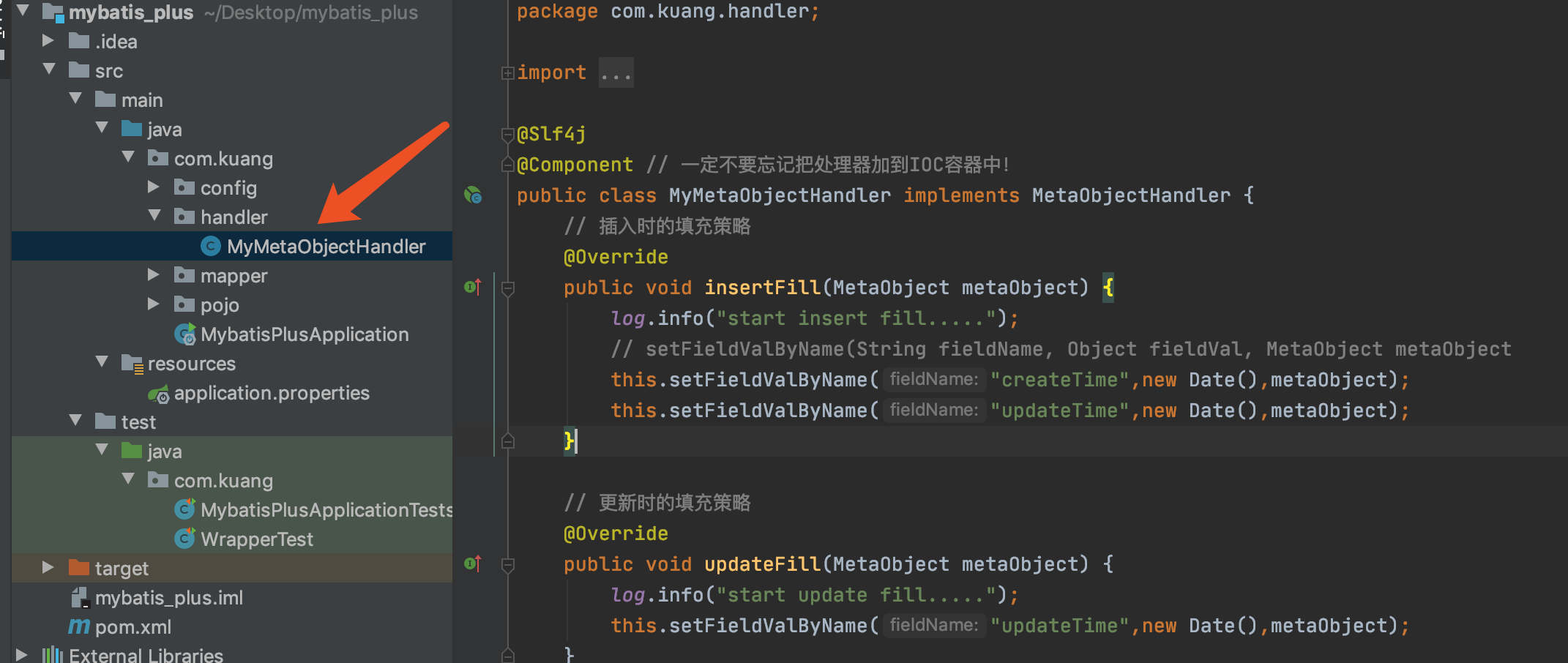The image size is (1568, 663).
Task: Collapse the com.kuang package under test
Action: (x=128, y=479)
